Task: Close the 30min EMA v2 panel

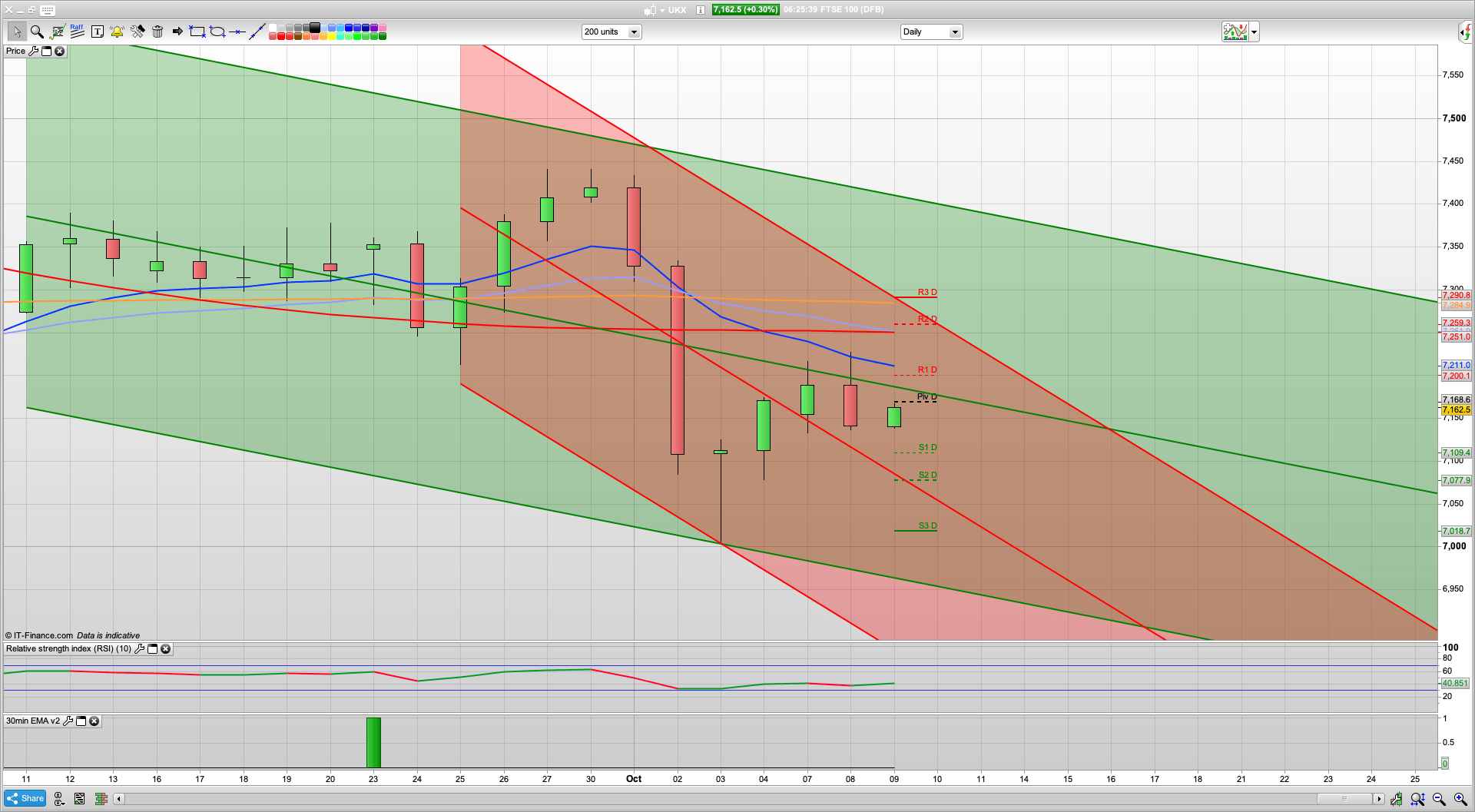Action: click(94, 721)
